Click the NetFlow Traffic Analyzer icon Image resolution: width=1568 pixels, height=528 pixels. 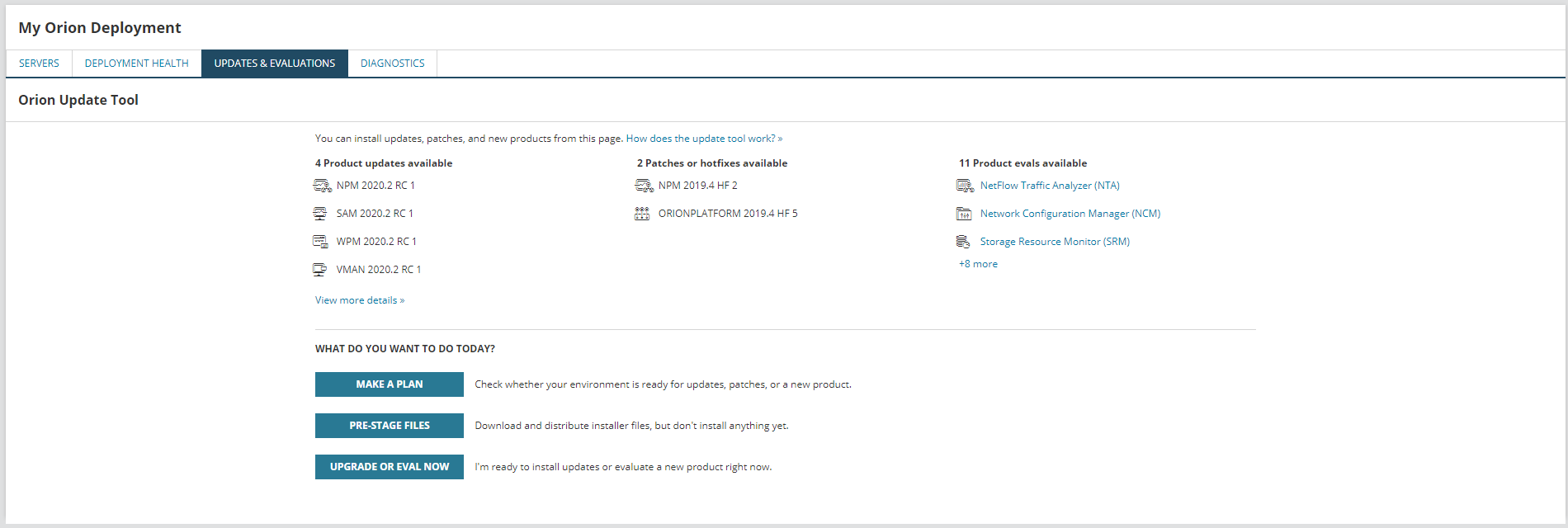pos(965,186)
